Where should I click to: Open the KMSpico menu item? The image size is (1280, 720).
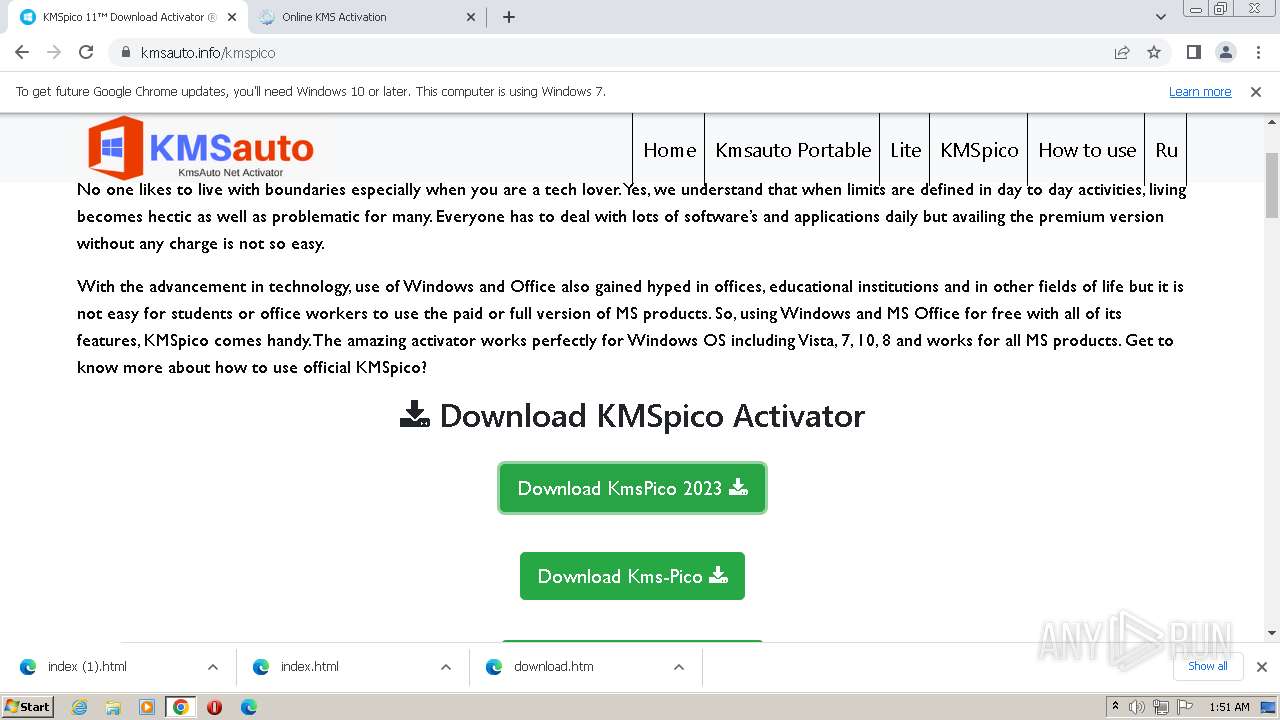(x=979, y=150)
